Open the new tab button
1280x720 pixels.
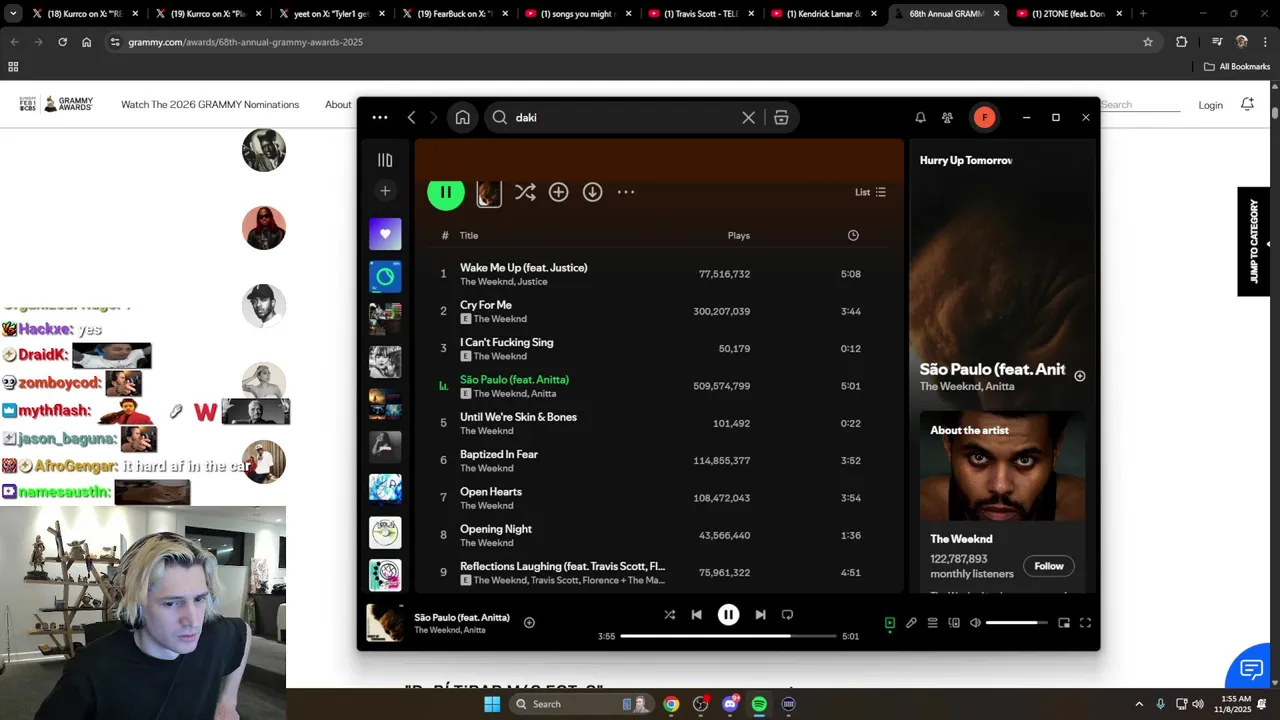[x=1143, y=14]
